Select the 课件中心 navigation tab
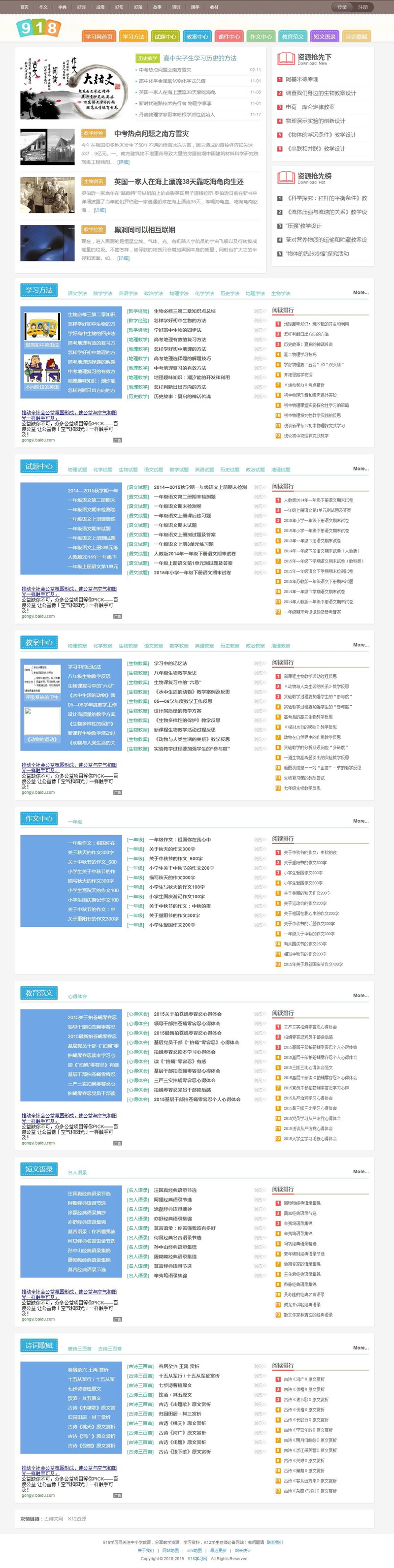The image size is (394, 1568). (229, 36)
